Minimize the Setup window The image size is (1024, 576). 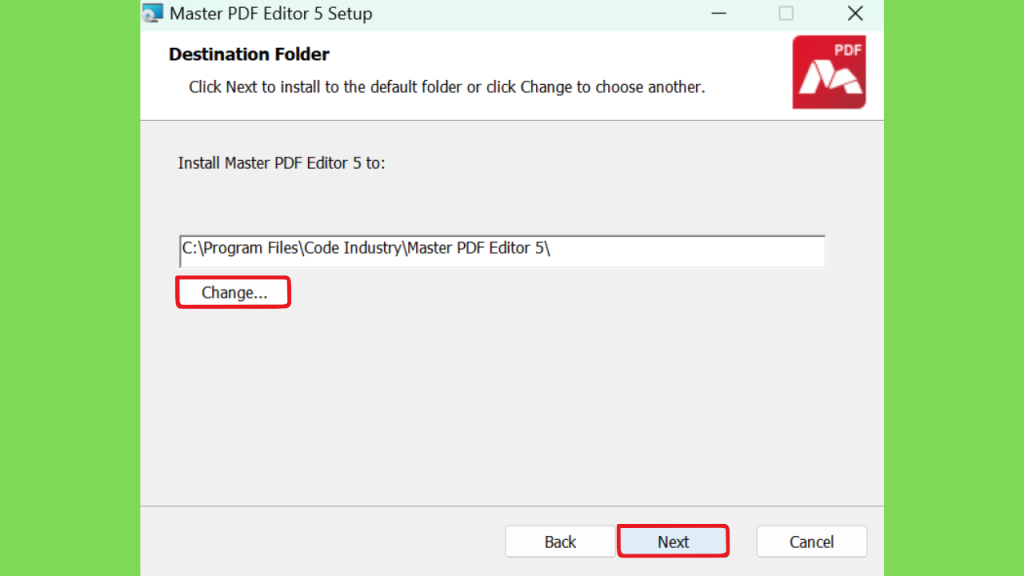[x=719, y=13]
